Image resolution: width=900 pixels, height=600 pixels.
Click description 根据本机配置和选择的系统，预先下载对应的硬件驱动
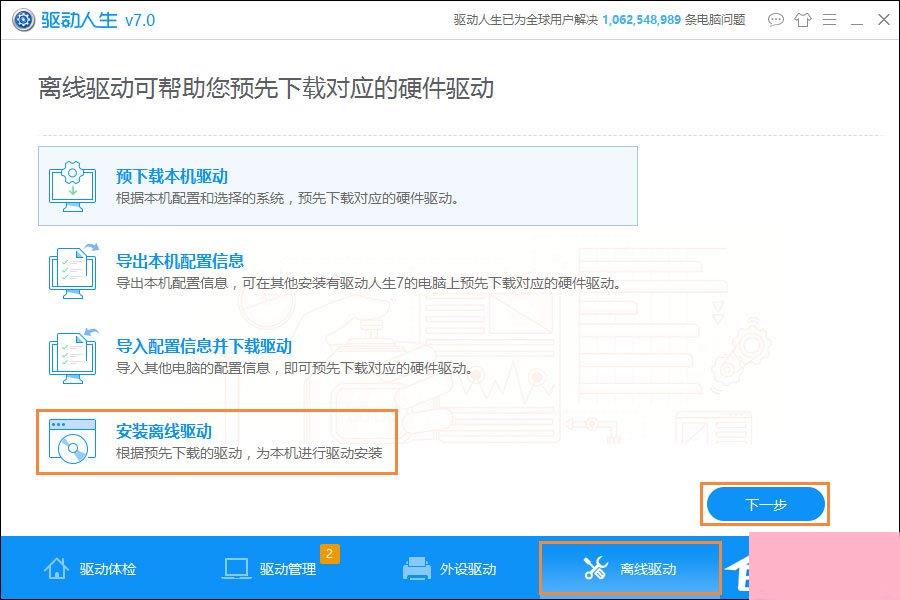[287, 199]
